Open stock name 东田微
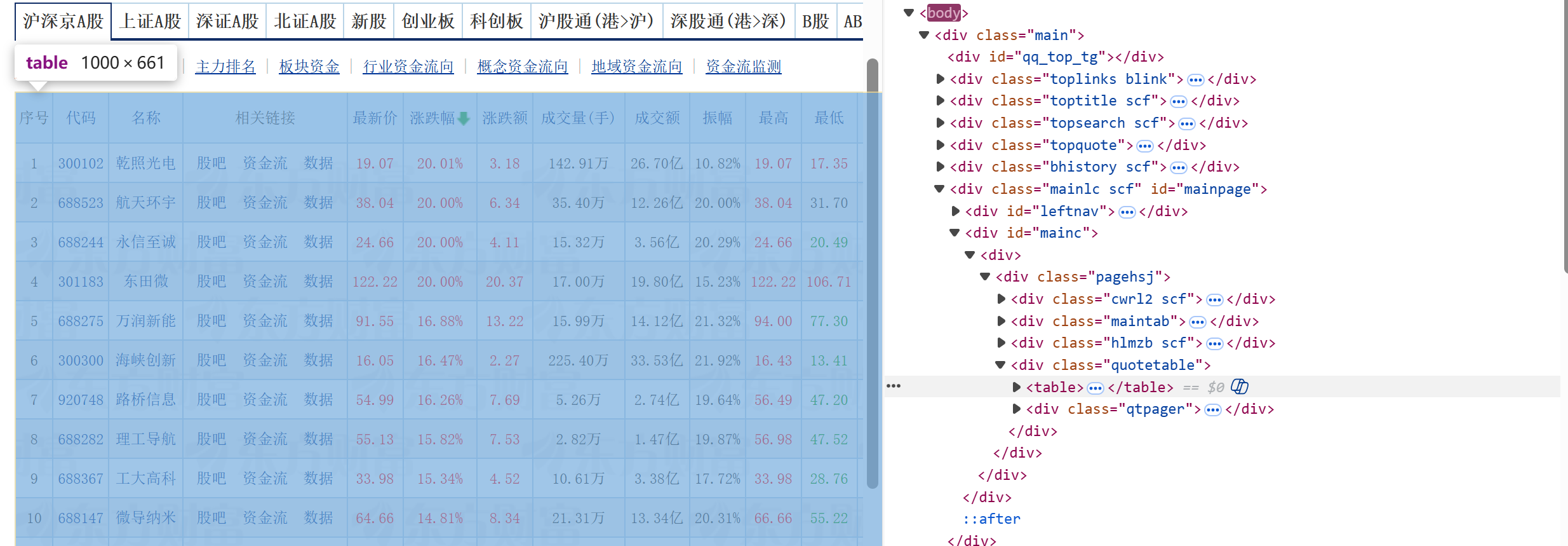Screen dimensions: 1568x546 146,282
